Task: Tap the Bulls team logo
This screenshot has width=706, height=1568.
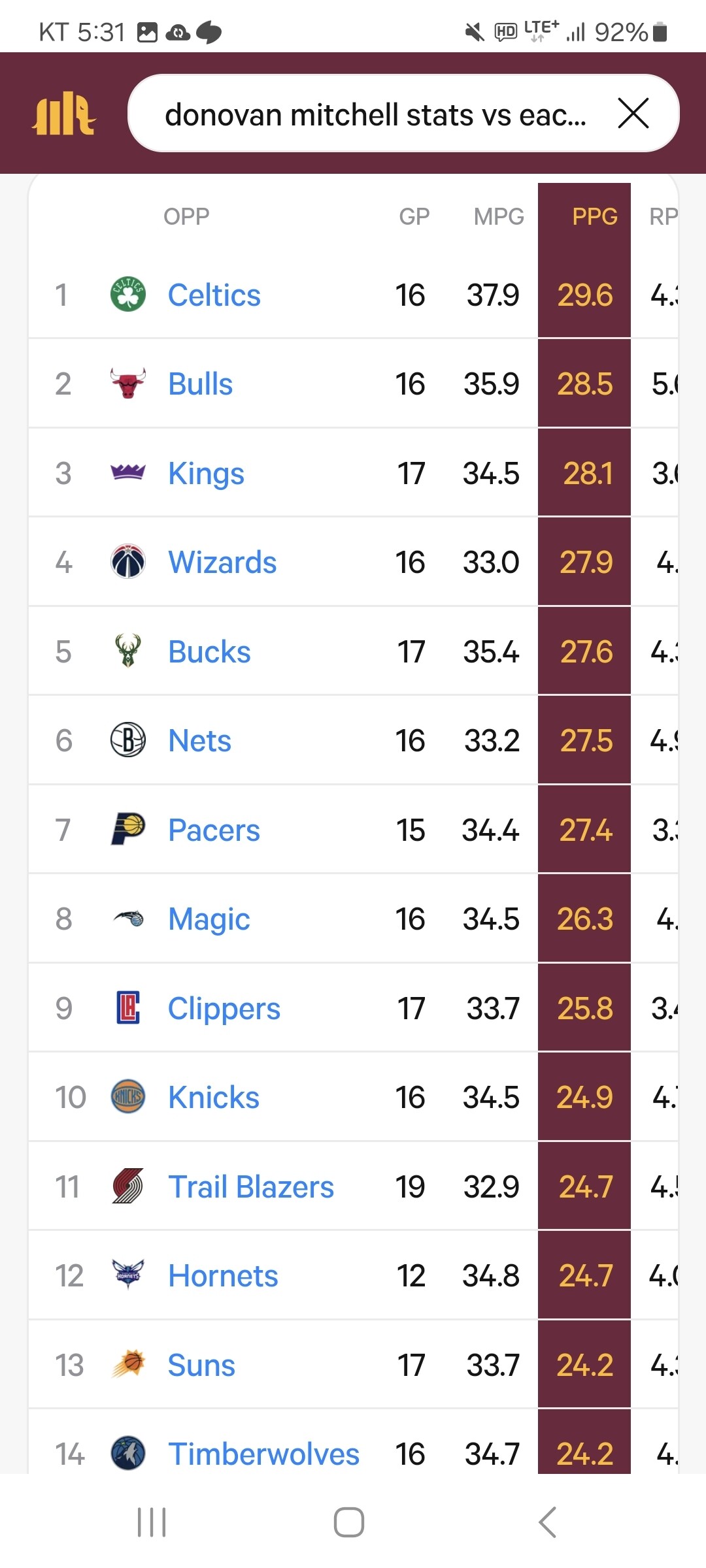Action: coord(128,384)
